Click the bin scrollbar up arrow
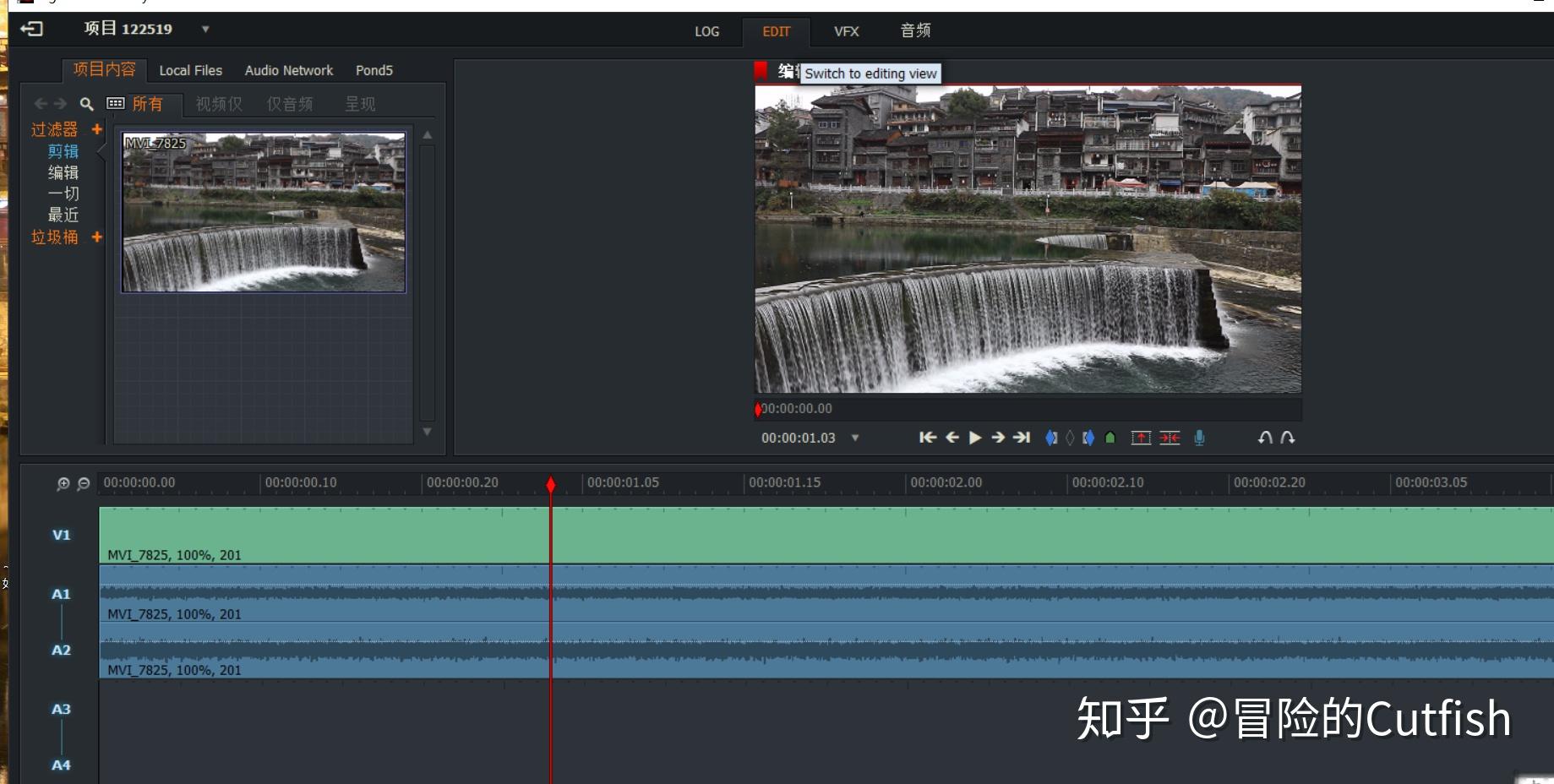 [428, 135]
